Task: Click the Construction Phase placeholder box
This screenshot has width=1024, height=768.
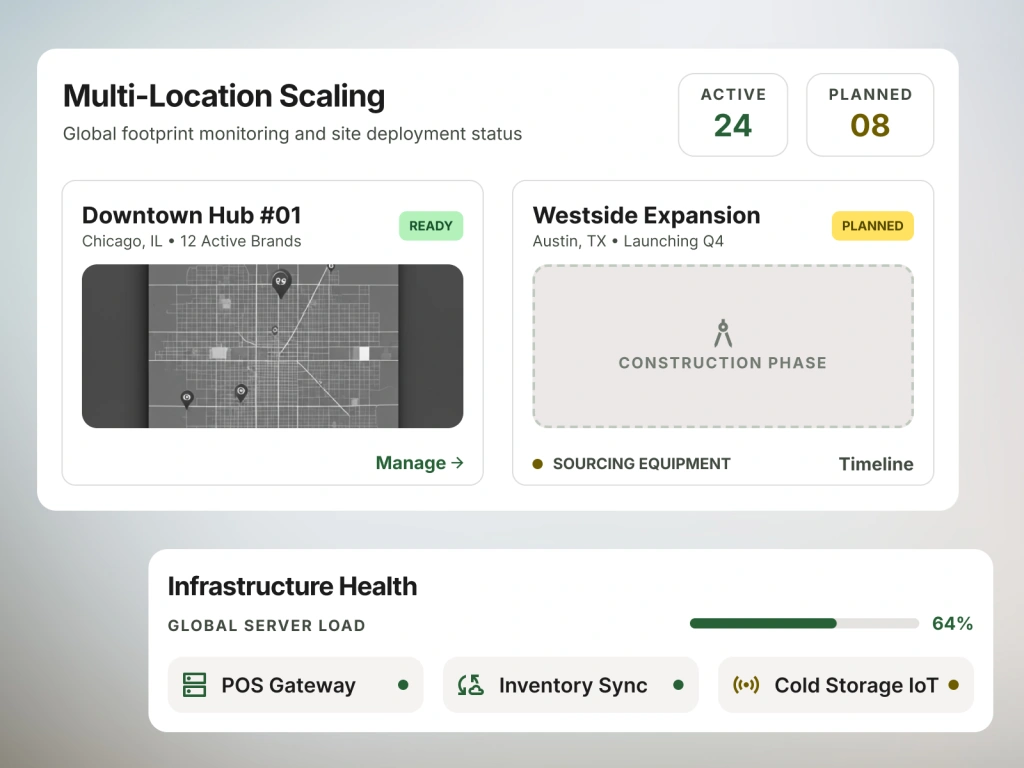Action: point(723,346)
